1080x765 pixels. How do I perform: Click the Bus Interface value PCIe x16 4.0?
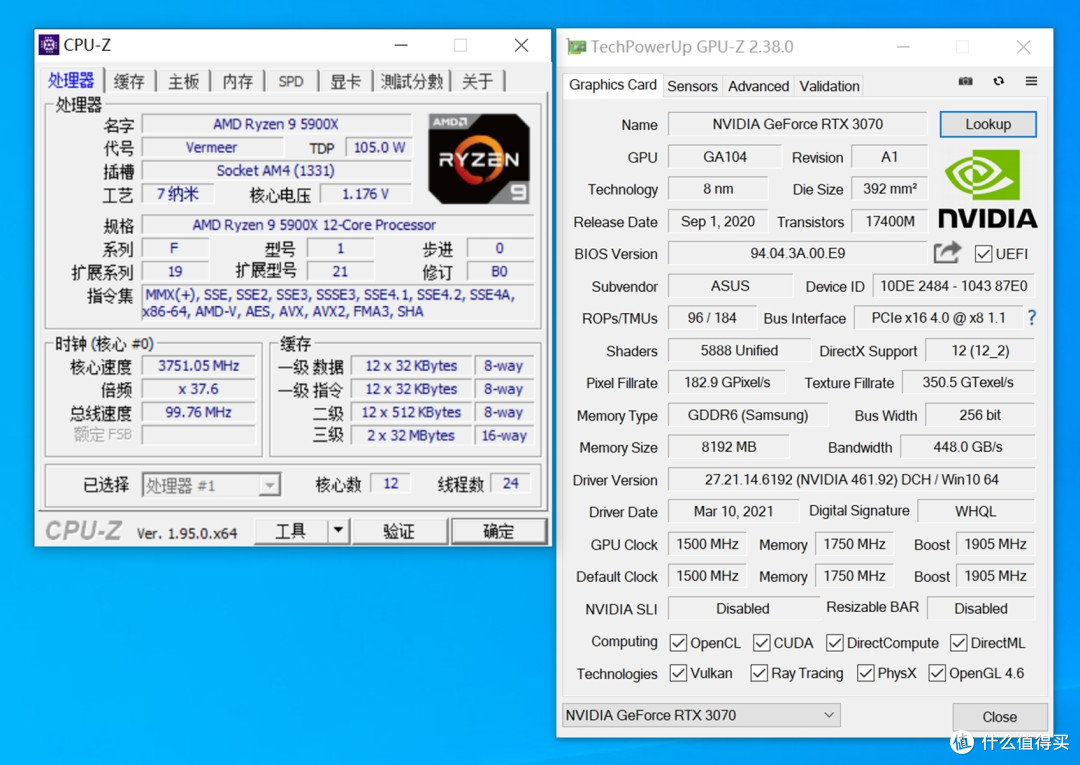coord(938,318)
